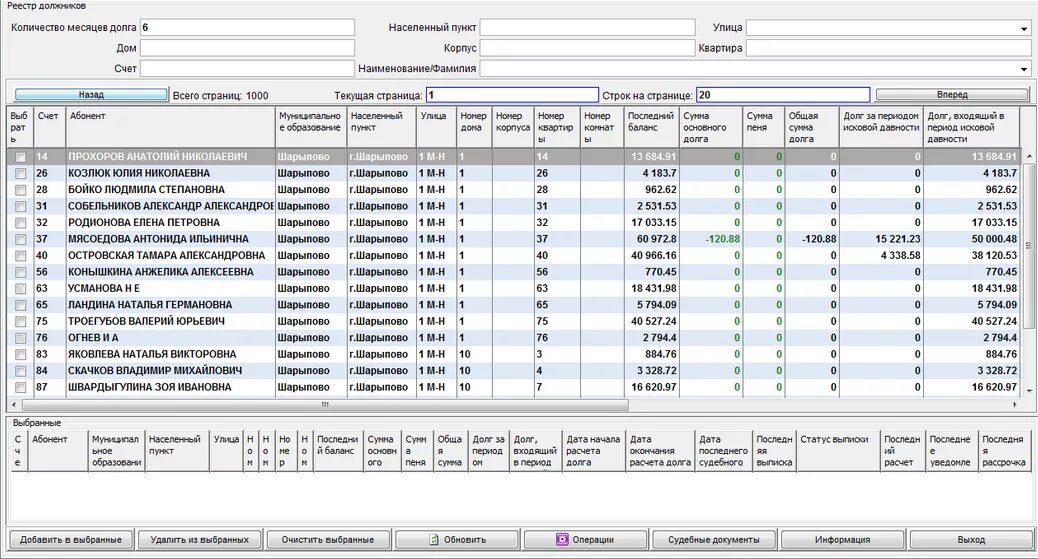Click the Строк на странице field
The width and height of the screenshot is (1038, 559).
pos(783,95)
